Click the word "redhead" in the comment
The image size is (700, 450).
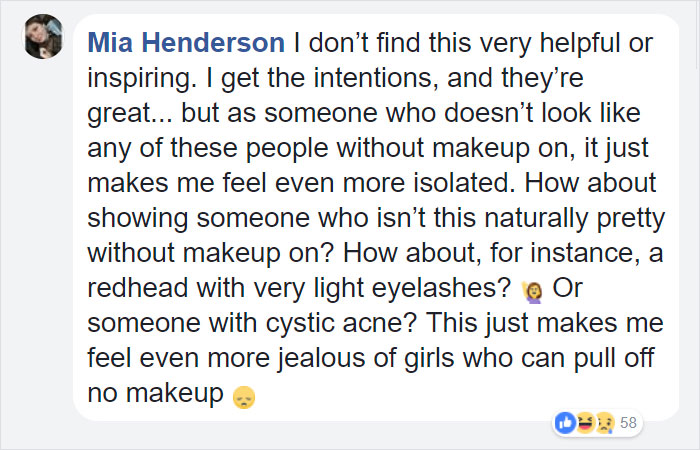click(141, 290)
